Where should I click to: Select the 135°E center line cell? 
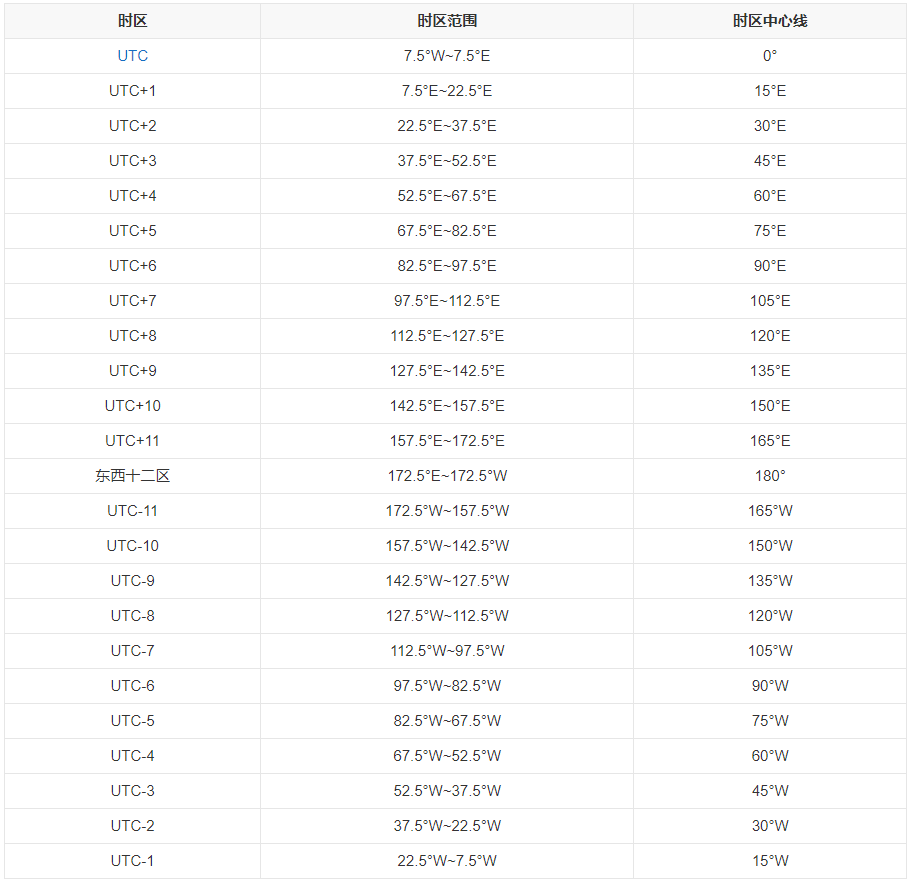770,371
